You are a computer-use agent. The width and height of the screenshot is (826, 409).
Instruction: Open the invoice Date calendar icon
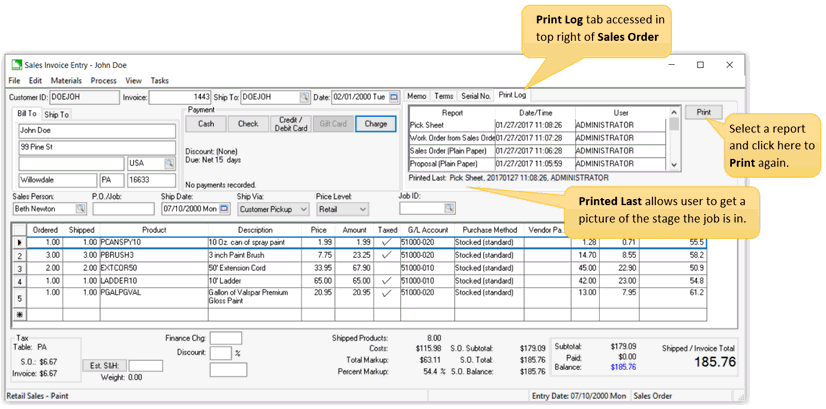394,98
